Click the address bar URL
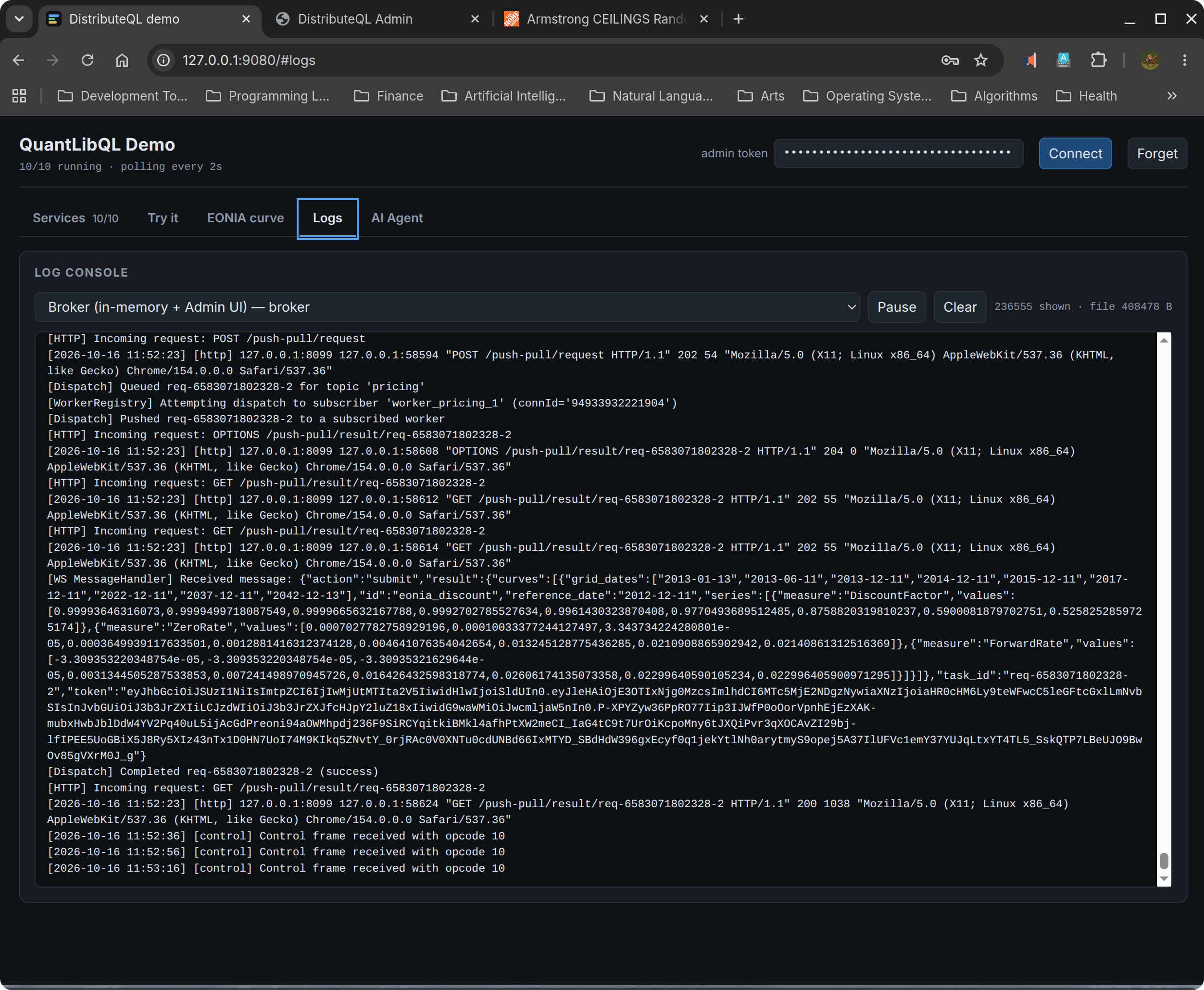The height and width of the screenshot is (990, 1204). (x=249, y=60)
